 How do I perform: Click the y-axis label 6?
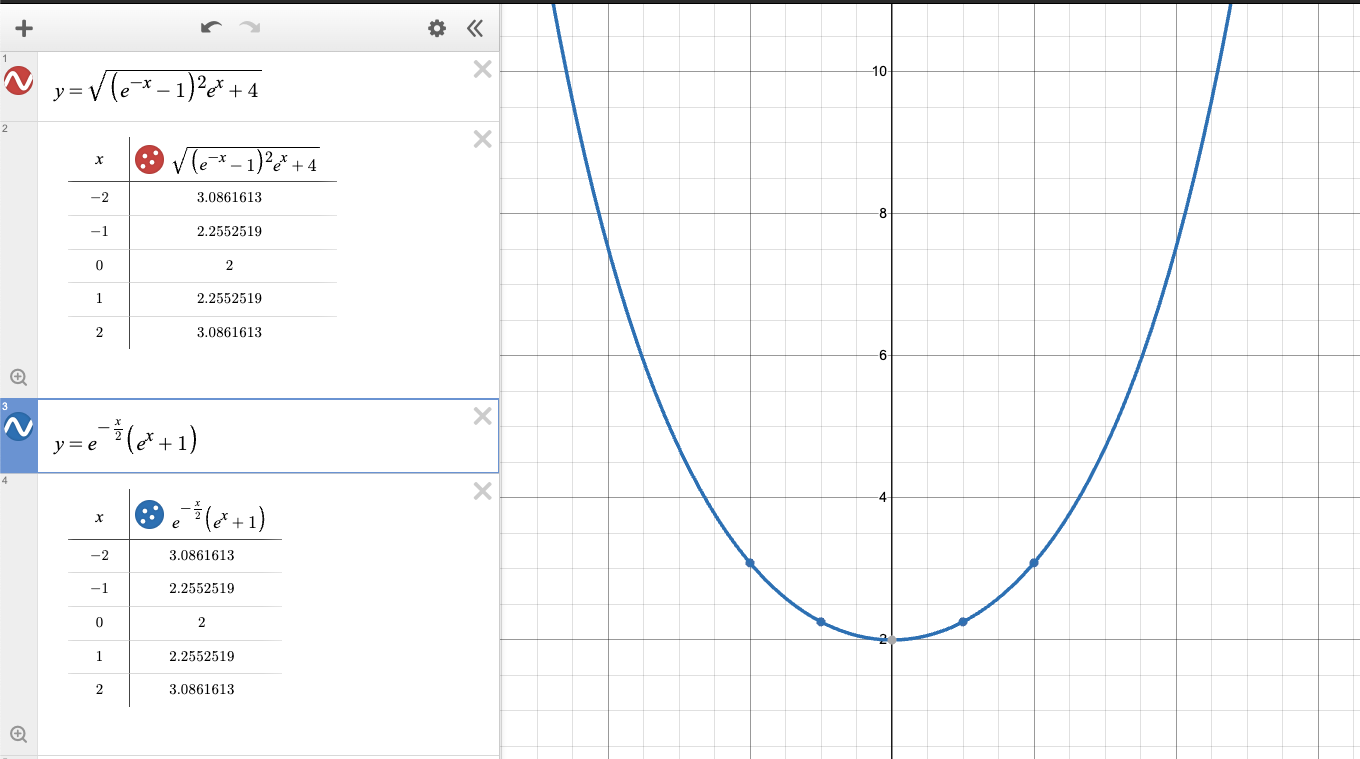(x=884, y=355)
